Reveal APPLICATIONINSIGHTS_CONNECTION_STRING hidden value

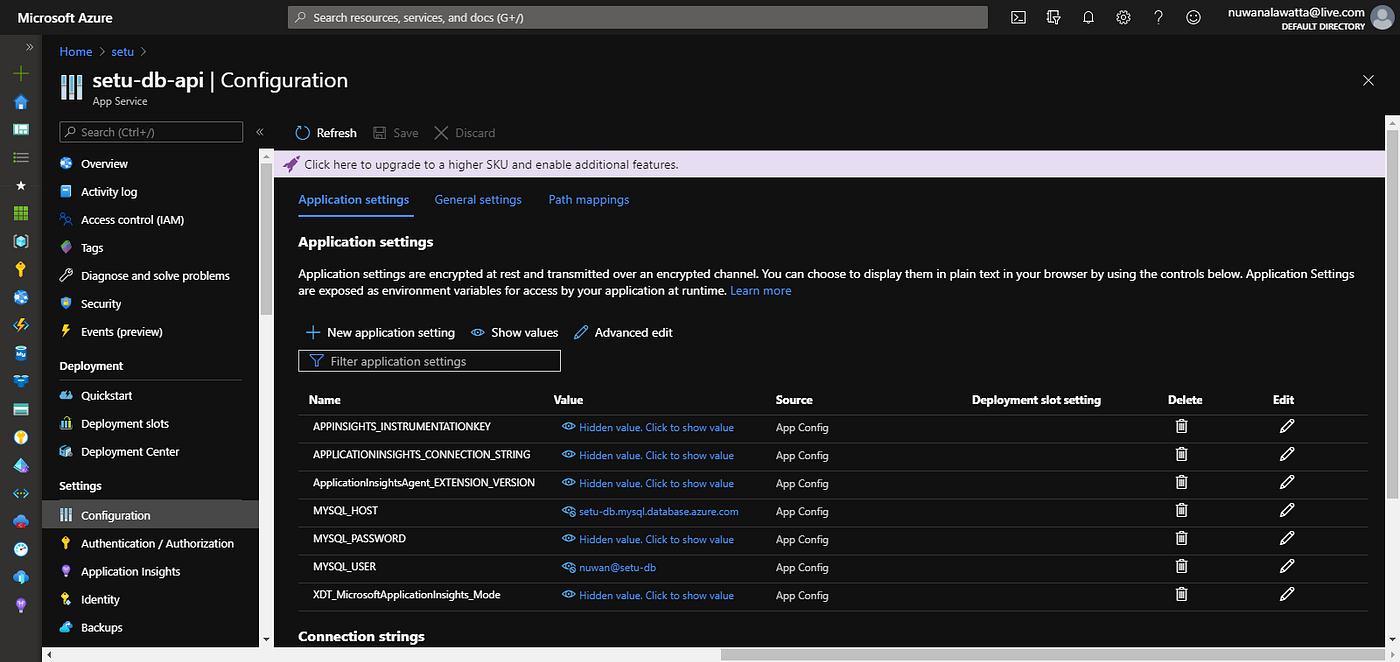(x=648, y=455)
